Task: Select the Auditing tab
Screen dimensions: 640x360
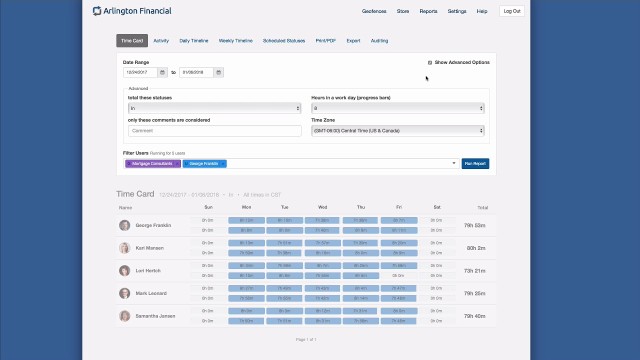Action: coord(380,41)
